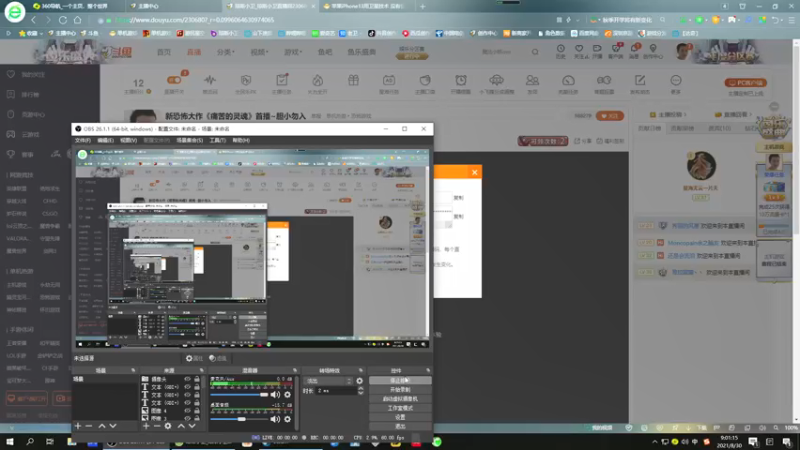Viewport: 800px width, 450px height.
Task: Pop out OBS sources dock panel
Action: [202, 370]
